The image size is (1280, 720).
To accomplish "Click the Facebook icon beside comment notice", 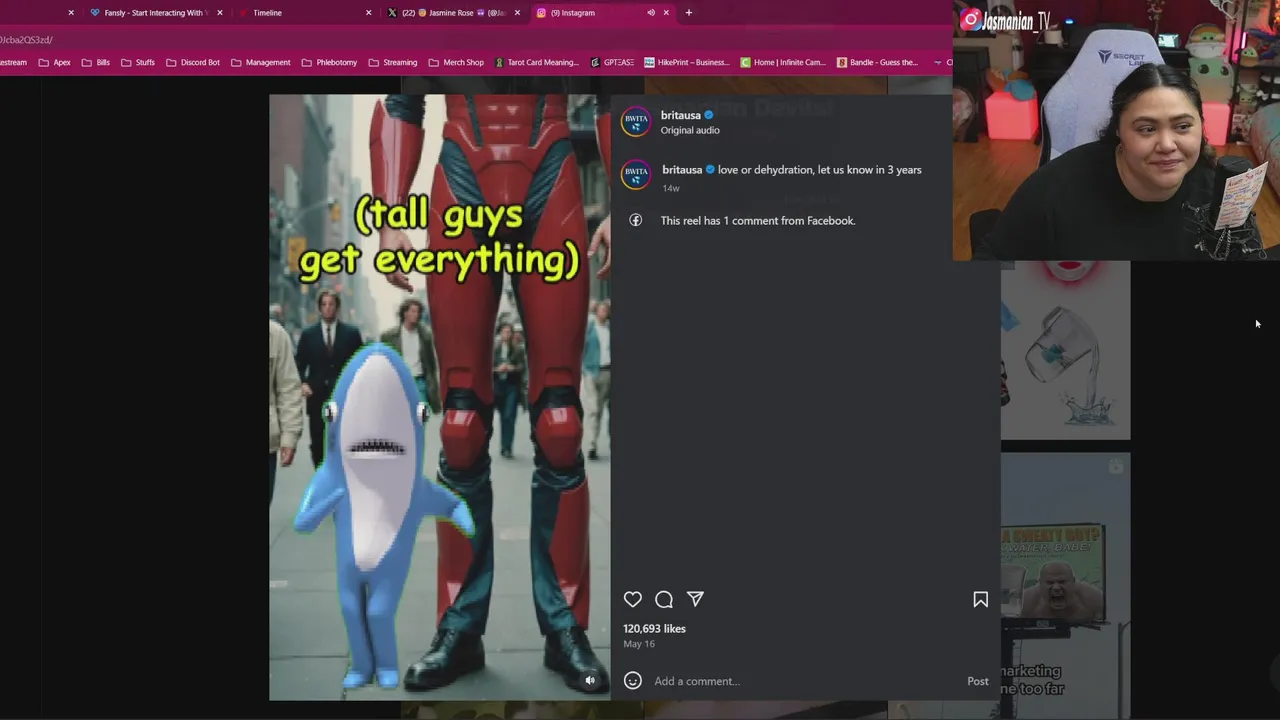I will pyautogui.click(x=635, y=220).
